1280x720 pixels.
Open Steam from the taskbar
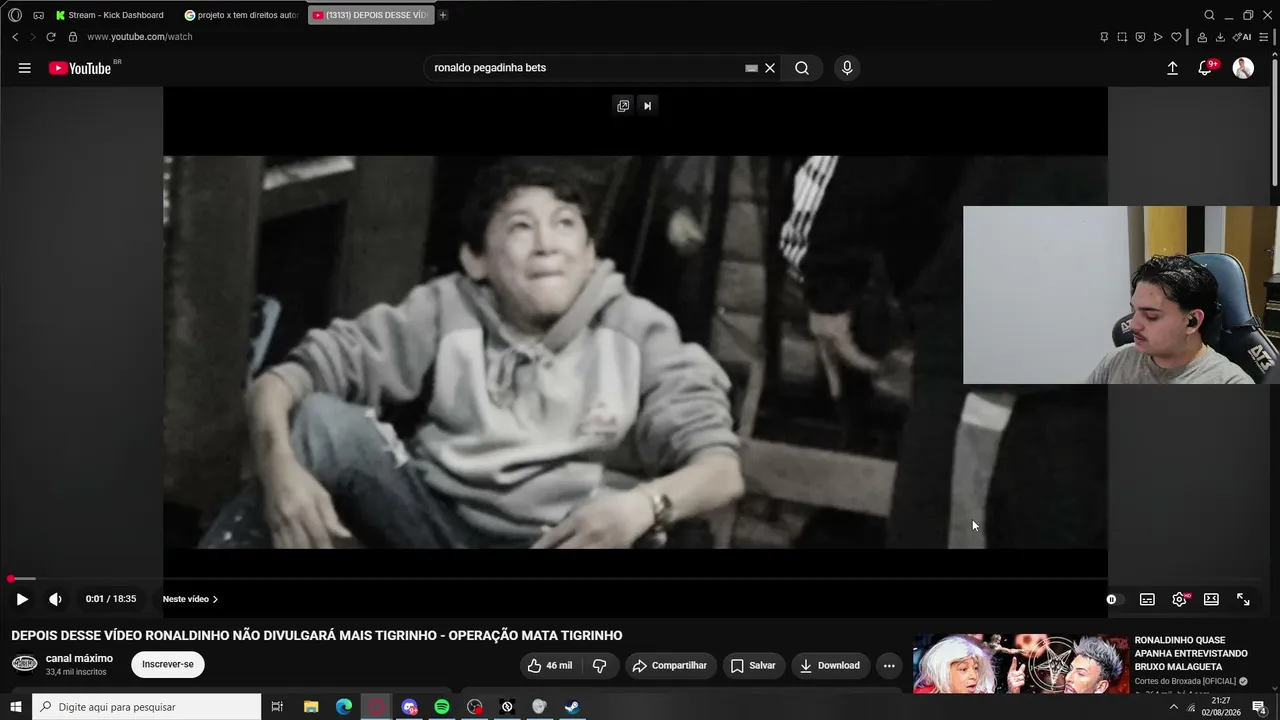[x=572, y=707]
